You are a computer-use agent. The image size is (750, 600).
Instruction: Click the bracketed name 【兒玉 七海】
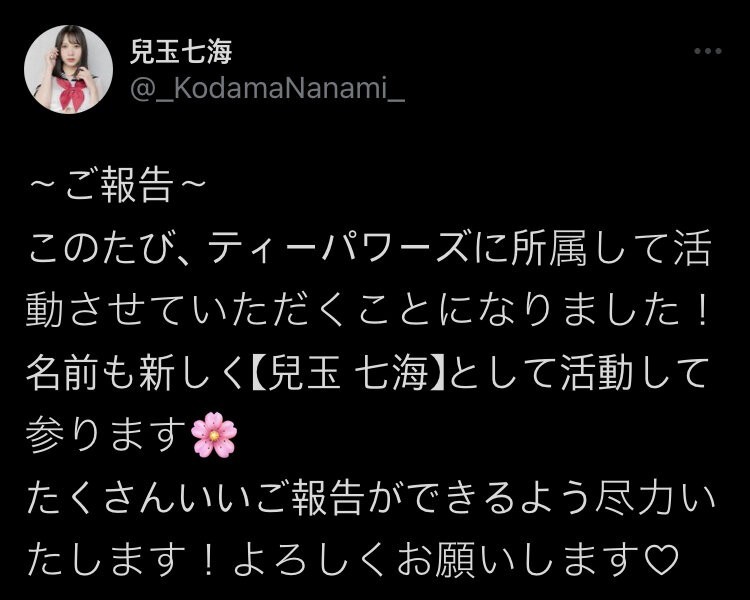coord(348,372)
